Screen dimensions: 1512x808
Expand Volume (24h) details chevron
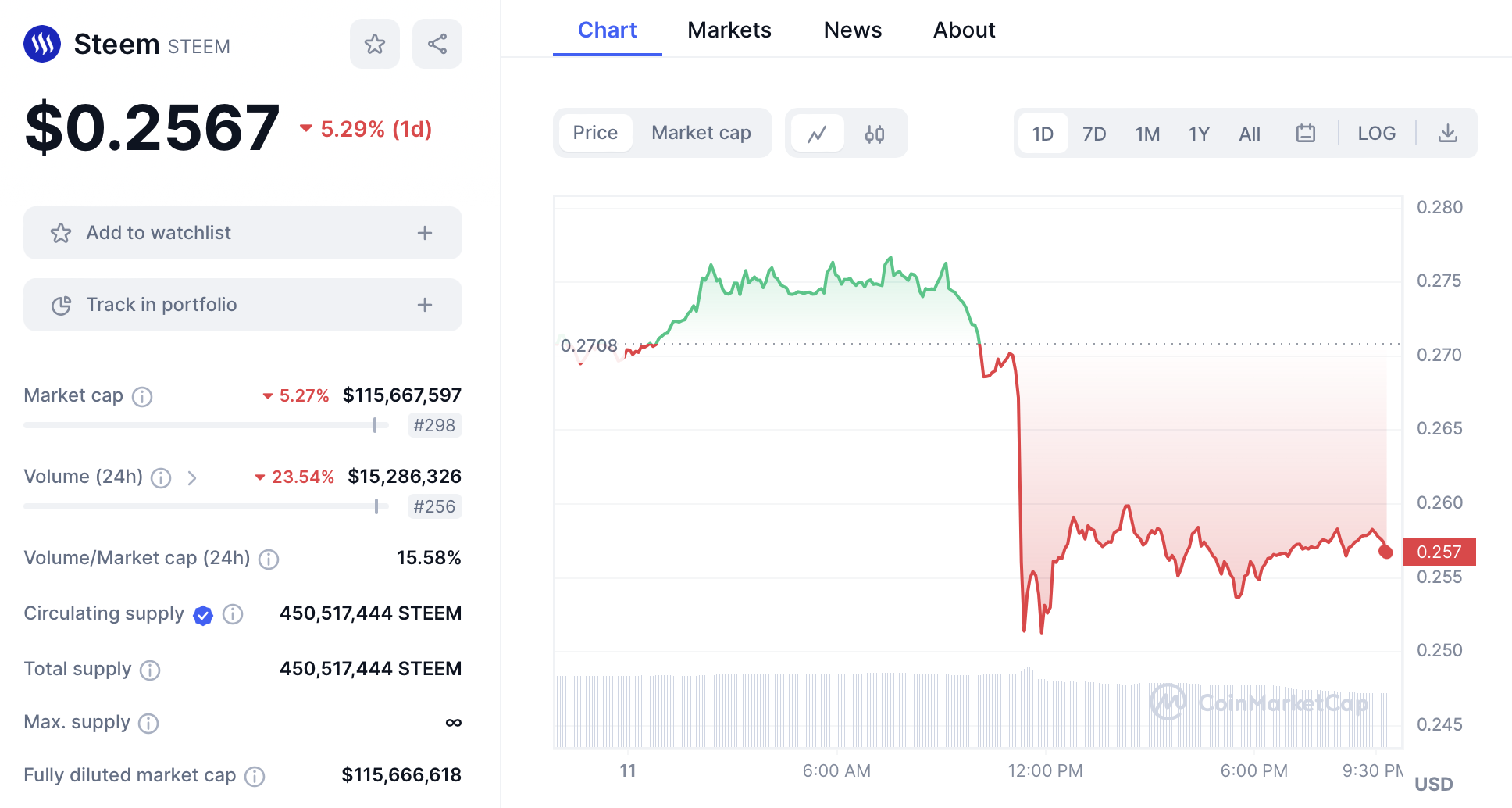tap(192, 477)
